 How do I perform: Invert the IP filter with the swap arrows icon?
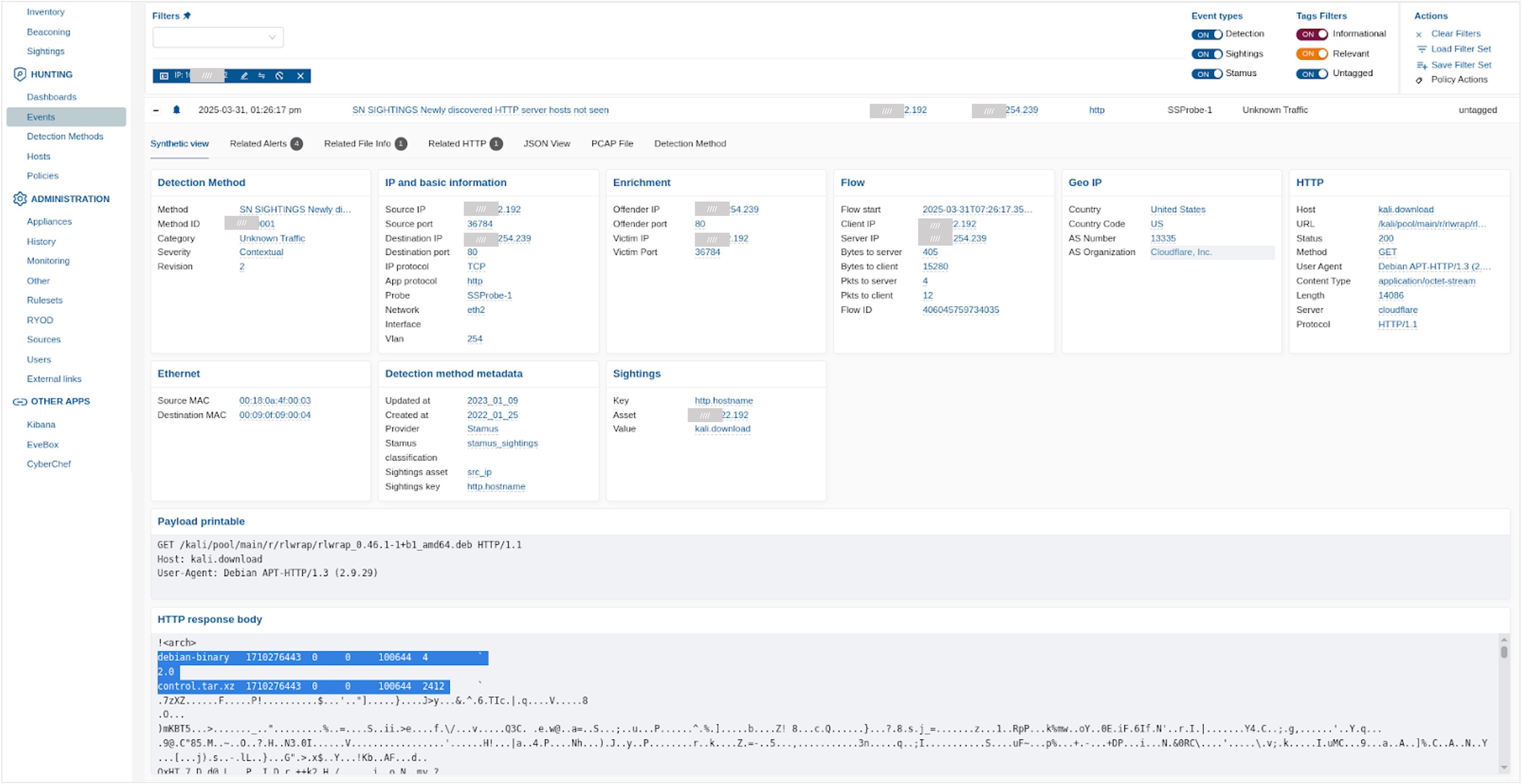tap(263, 76)
